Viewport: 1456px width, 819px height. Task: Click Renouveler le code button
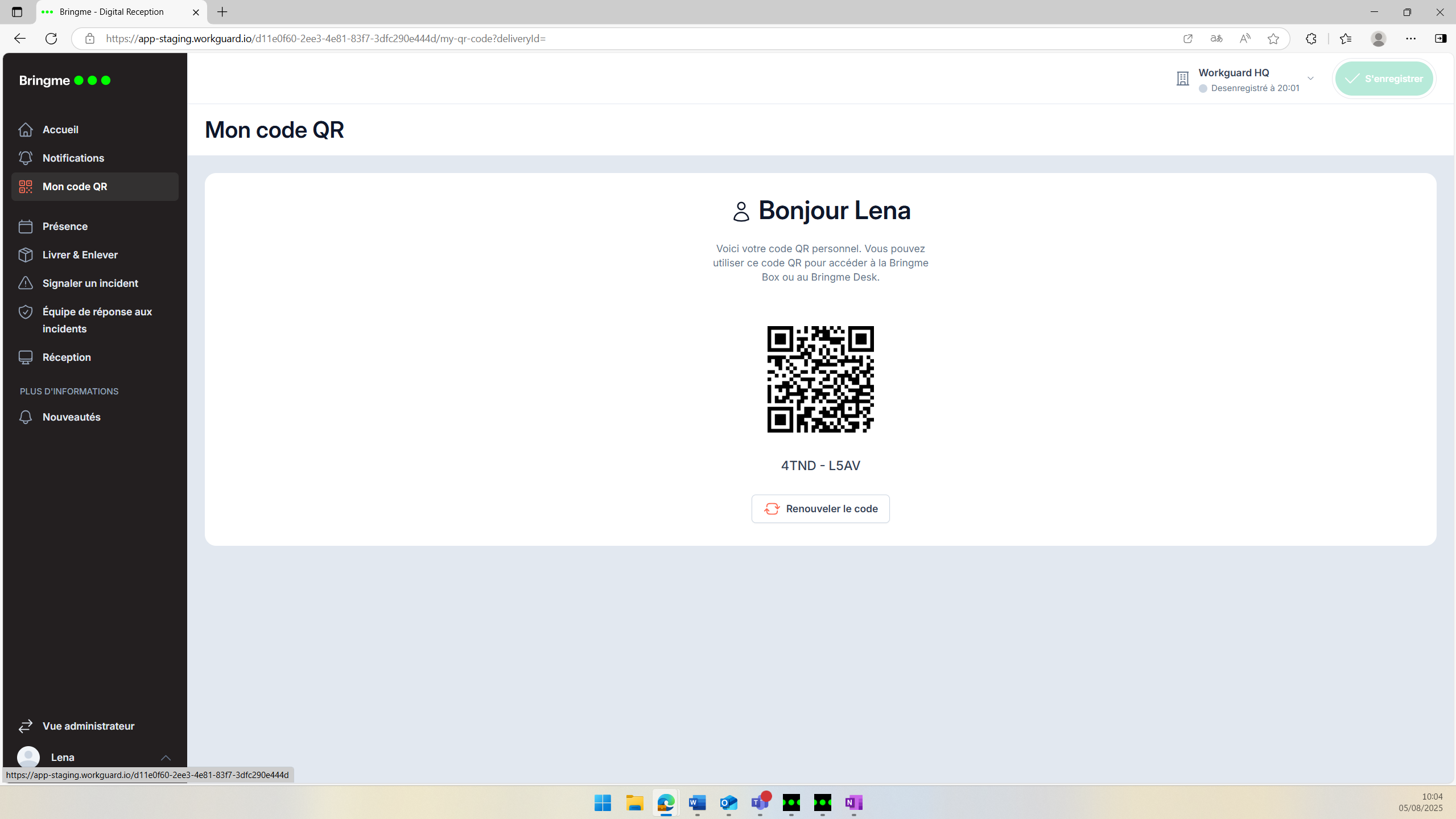[820, 509]
